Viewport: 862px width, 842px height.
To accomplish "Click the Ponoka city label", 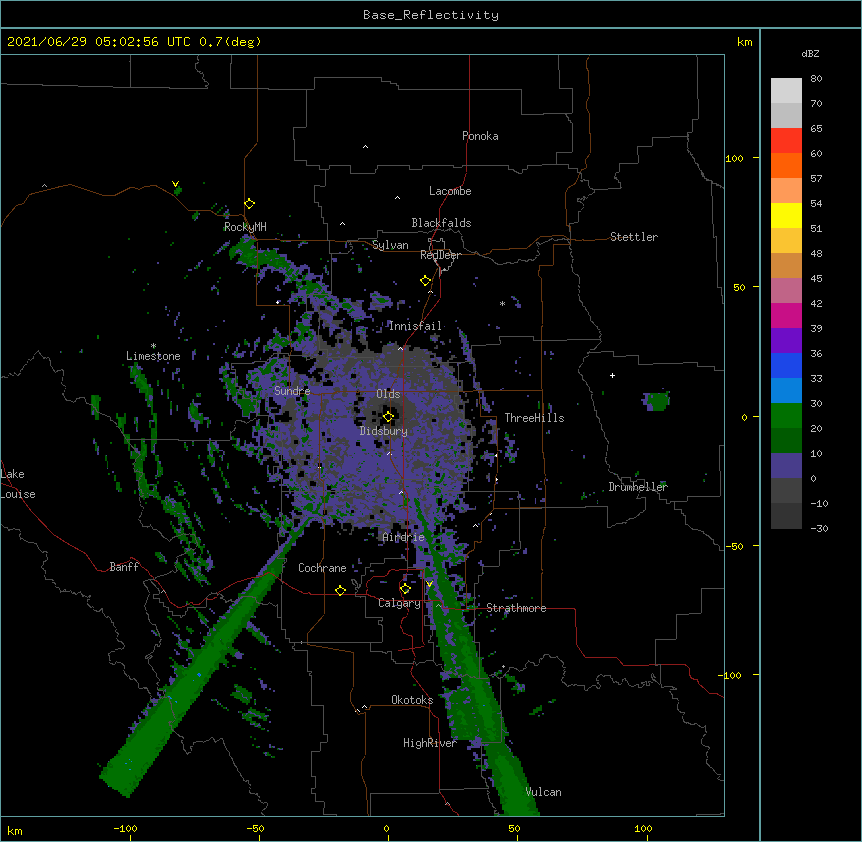I will [480, 136].
